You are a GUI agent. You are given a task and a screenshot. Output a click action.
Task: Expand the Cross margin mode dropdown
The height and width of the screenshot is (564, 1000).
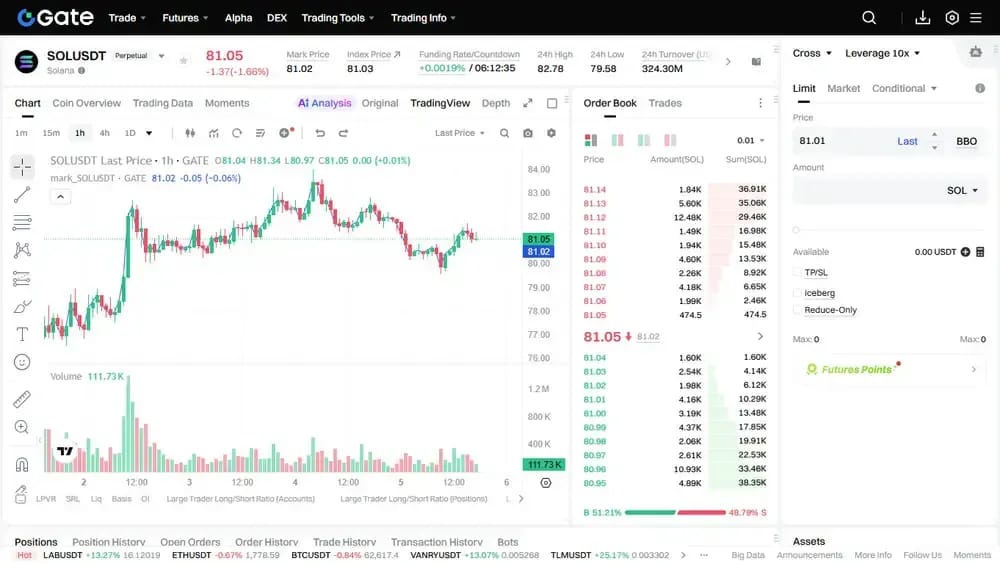click(812, 54)
